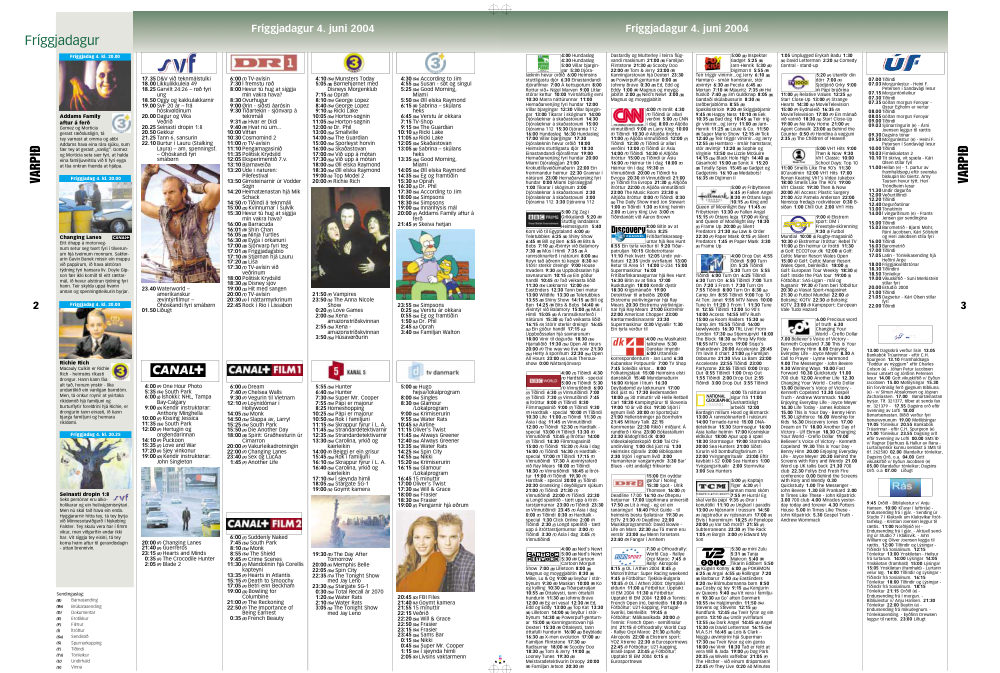Screen dimensions: 1000x673
Task: Click the Krusty the Clown Simpsons image
Action: pos(436,263)
